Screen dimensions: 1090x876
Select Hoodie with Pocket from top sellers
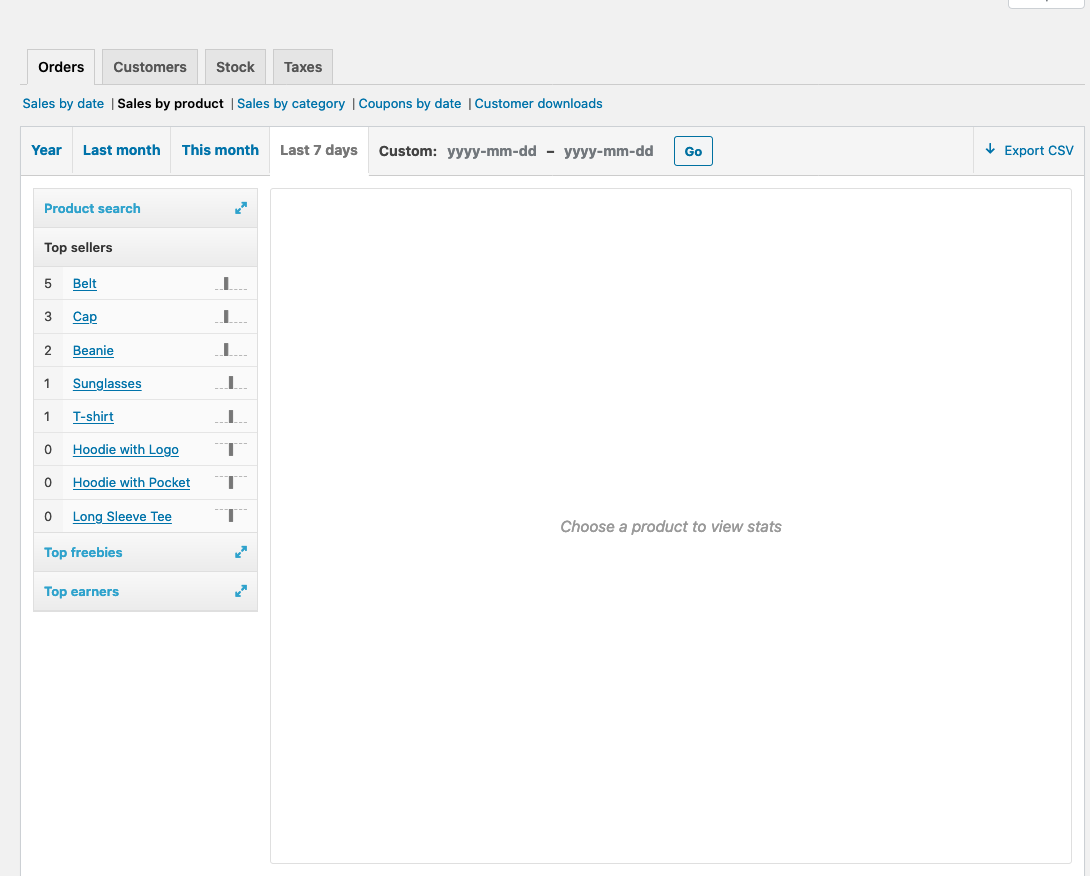tap(131, 482)
